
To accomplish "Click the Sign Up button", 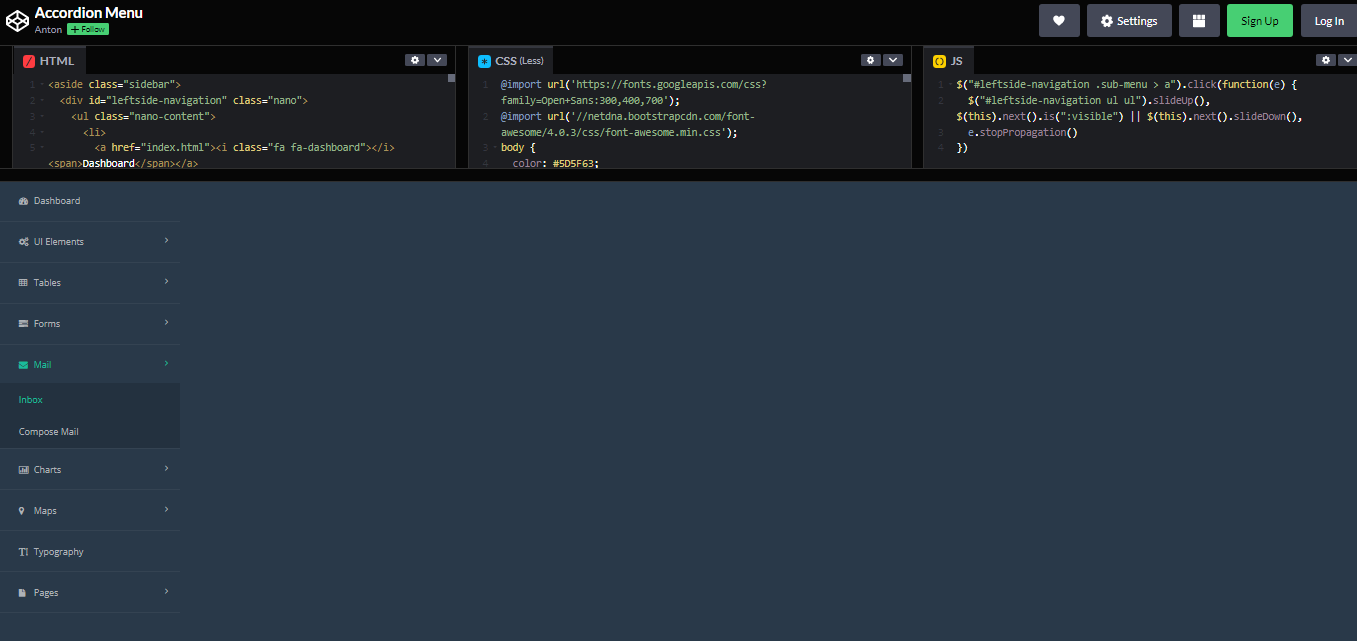I will pos(1259,20).
